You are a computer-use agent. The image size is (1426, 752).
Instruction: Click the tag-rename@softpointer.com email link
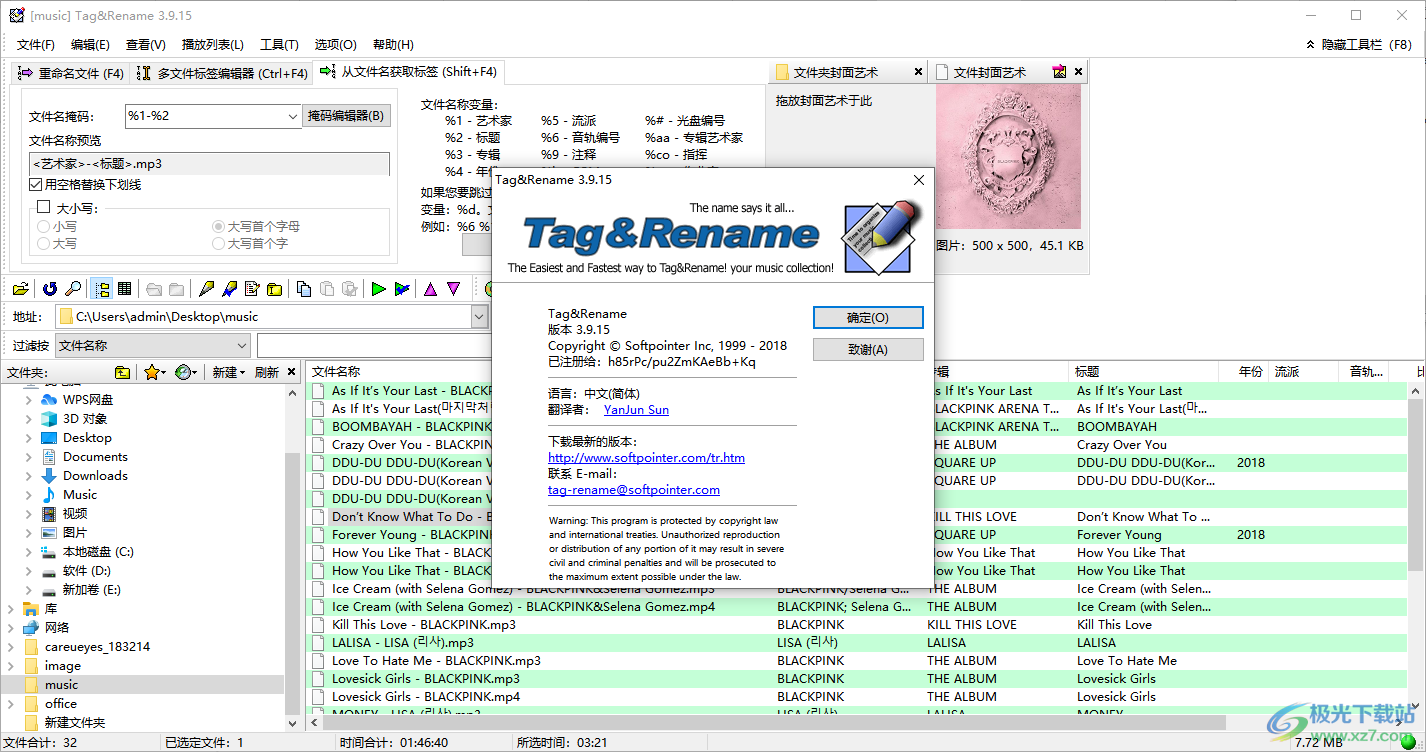tap(634, 490)
